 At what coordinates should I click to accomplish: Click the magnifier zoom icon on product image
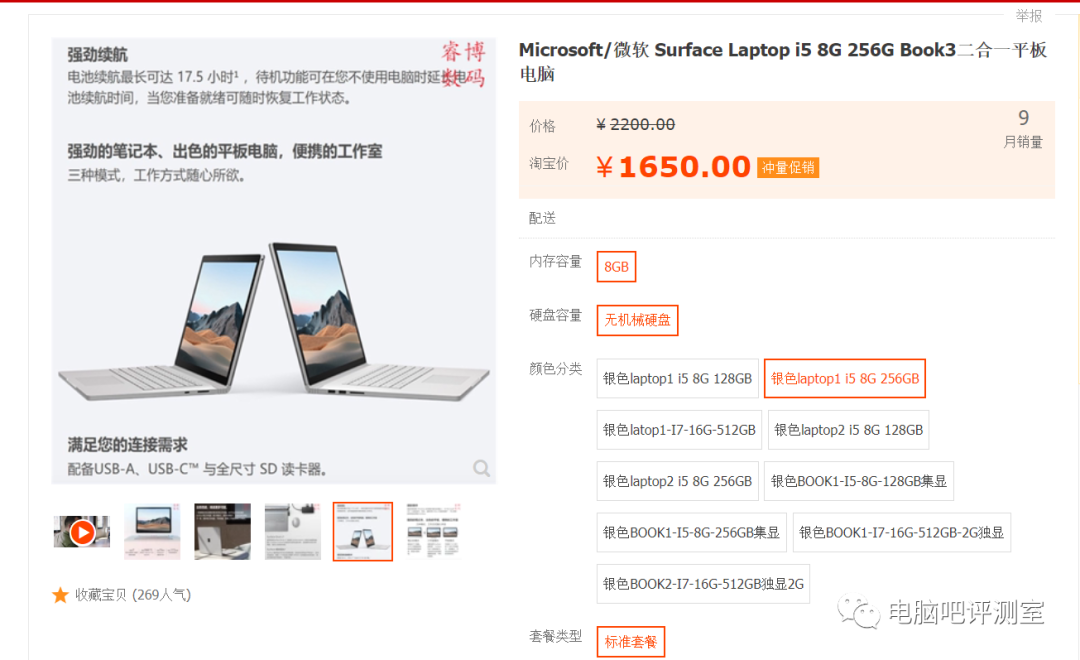(481, 468)
